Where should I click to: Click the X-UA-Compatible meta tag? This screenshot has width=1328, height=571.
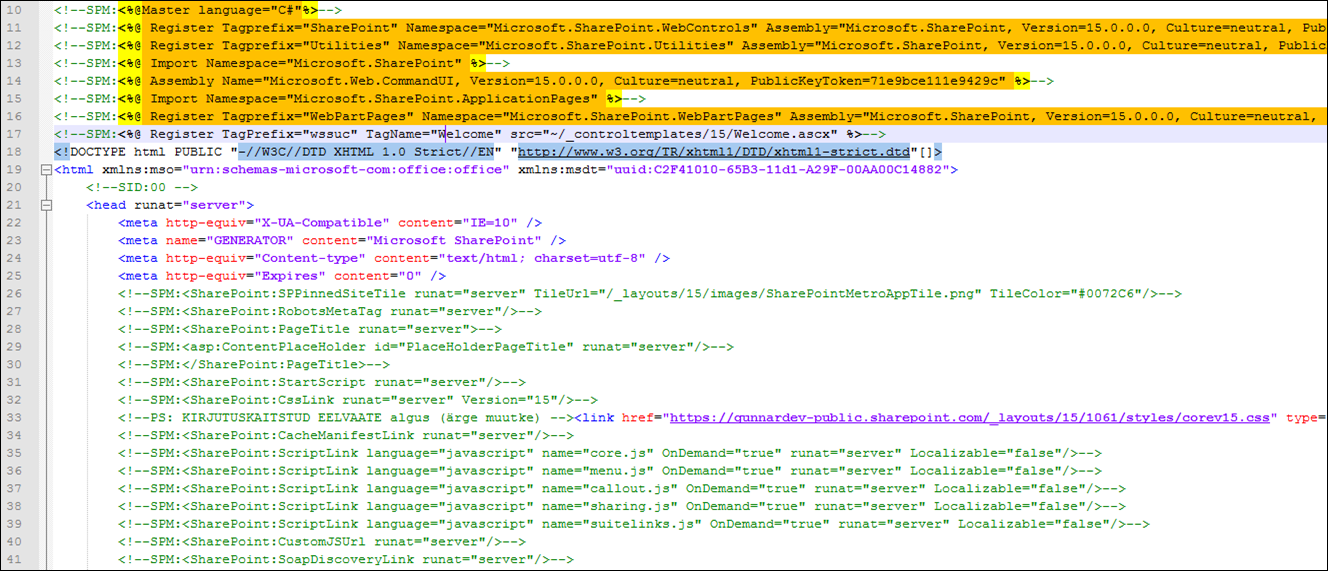[x=330, y=222]
